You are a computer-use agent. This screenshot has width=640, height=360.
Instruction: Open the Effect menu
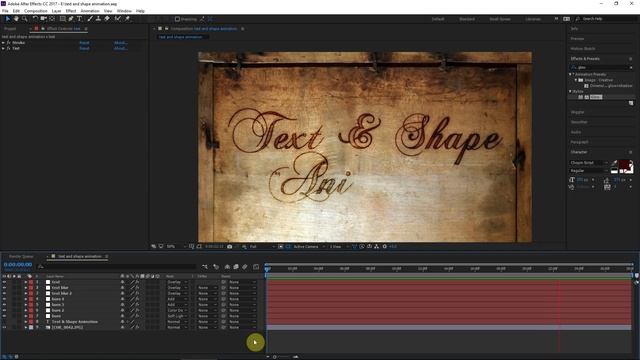coord(71,11)
